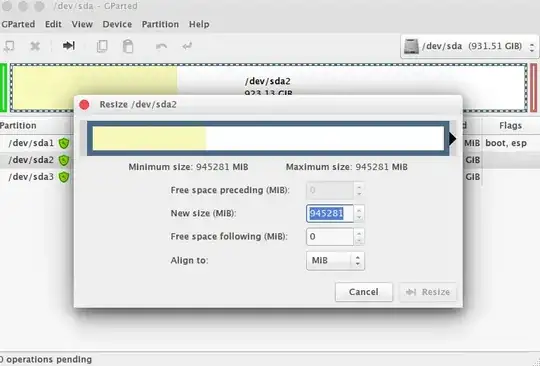Click the Undo last operation icon
The image size is (540, 366).
[x=161, y=46]
